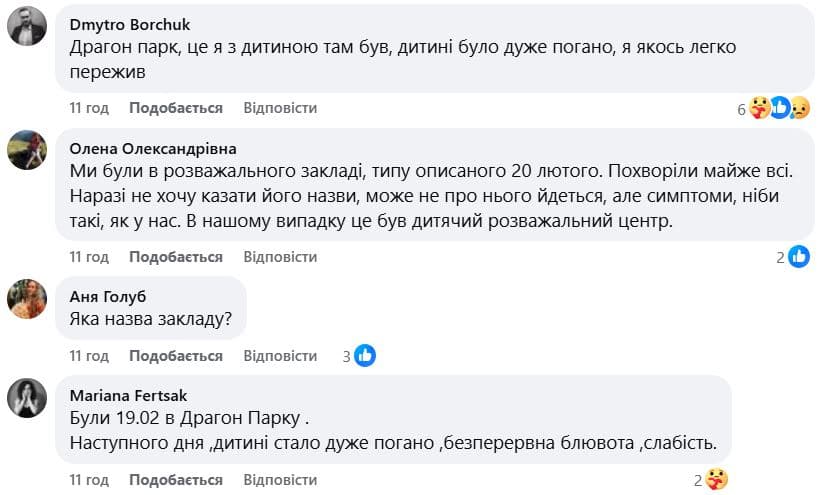The width and height of the screenshot is (823, 495).
Task: Click the reaction emojis on Dmytro Borchuk's comment
Action: tap(779, 108)
